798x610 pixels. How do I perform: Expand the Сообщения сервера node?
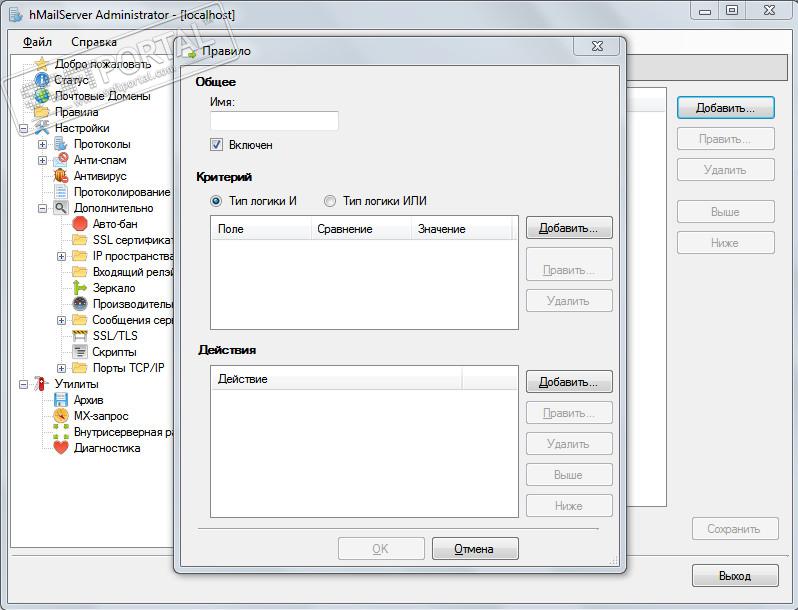click(x=62, y=320)
